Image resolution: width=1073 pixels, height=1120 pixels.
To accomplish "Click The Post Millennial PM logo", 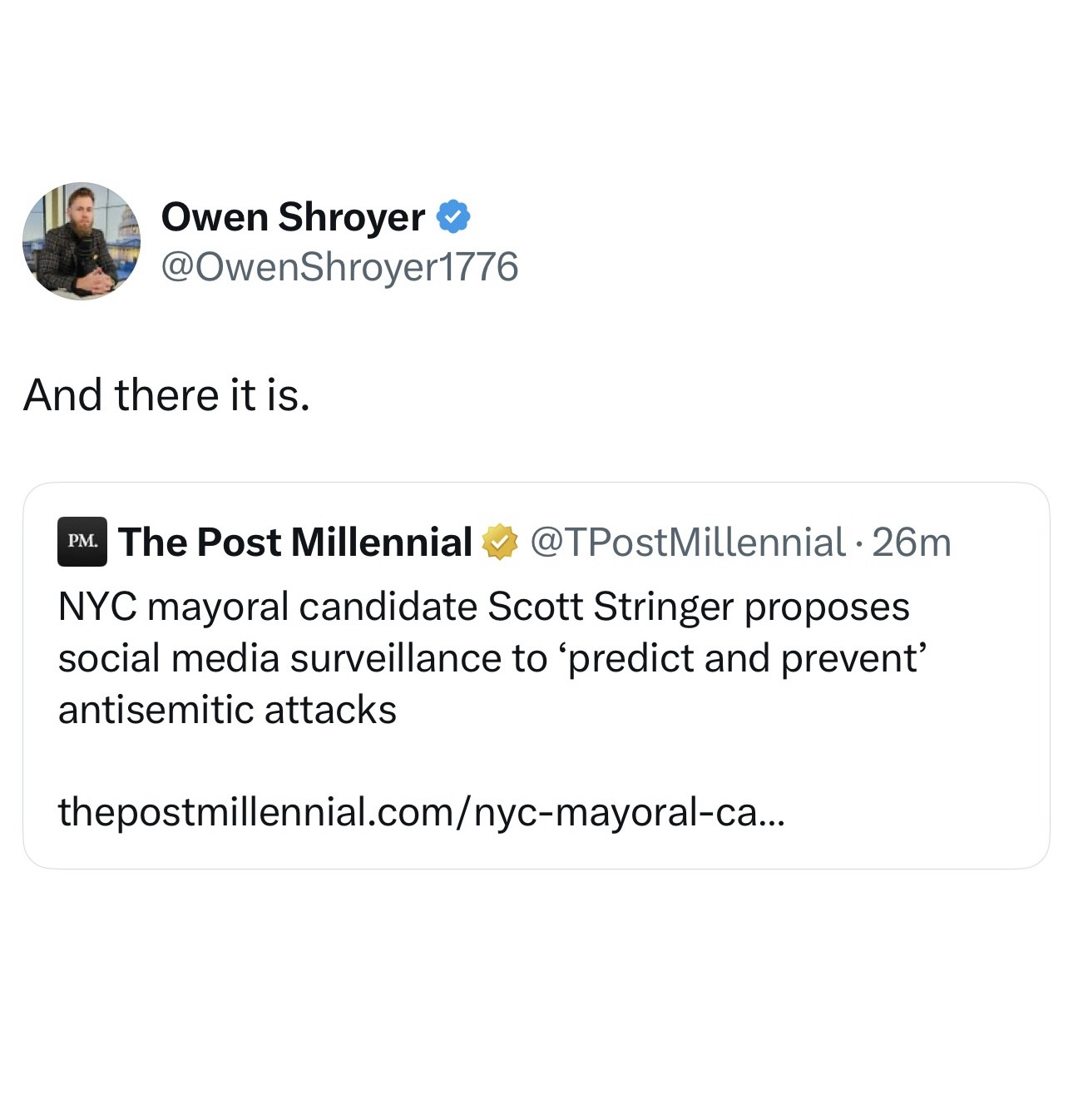I will (x=82, y=542).
